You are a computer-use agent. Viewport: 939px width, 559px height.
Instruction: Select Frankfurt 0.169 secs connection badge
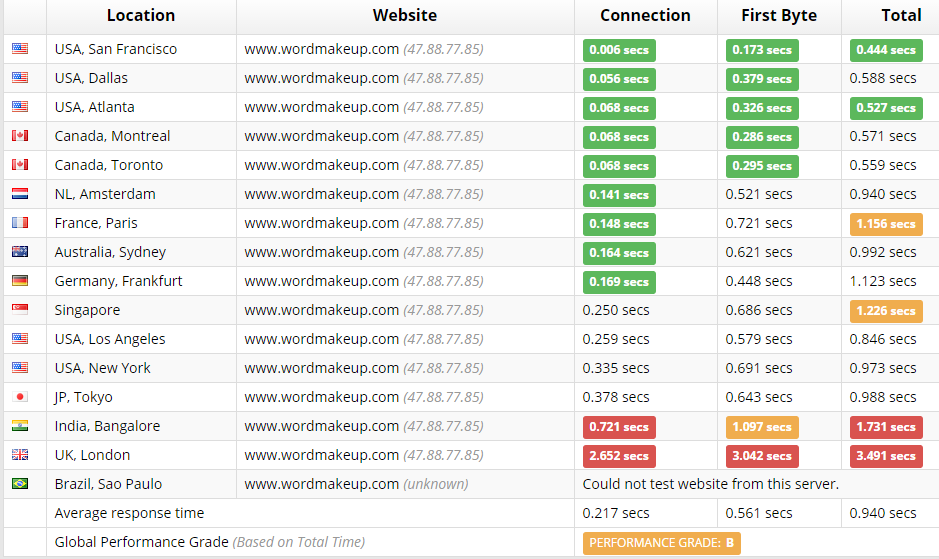(619, 282)
